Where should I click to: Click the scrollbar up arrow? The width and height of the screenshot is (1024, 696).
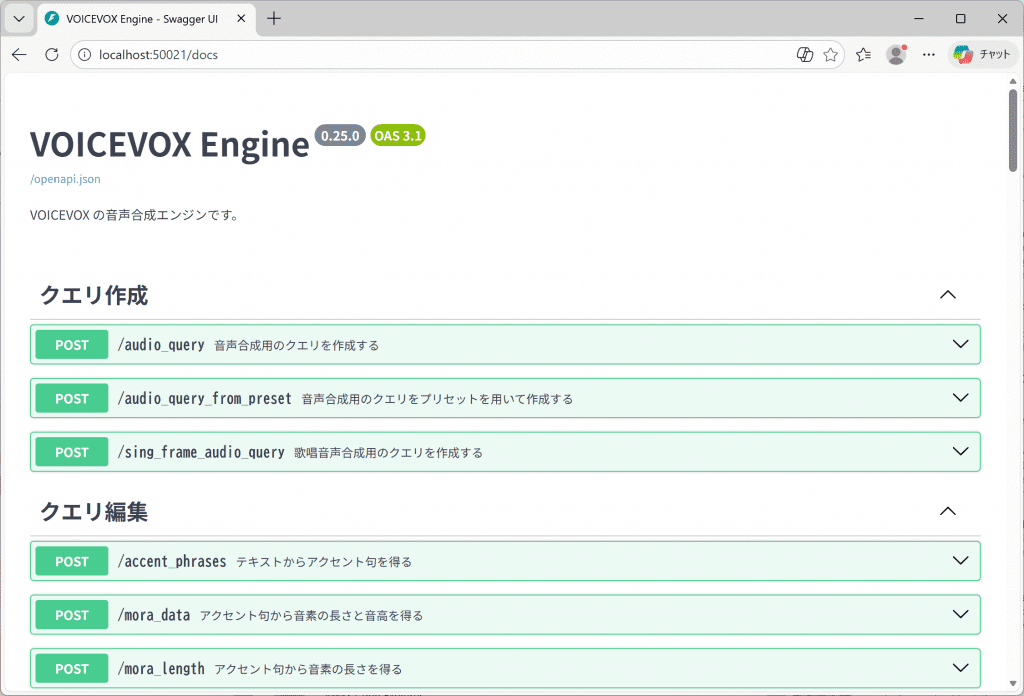[x=1013, y=82]
